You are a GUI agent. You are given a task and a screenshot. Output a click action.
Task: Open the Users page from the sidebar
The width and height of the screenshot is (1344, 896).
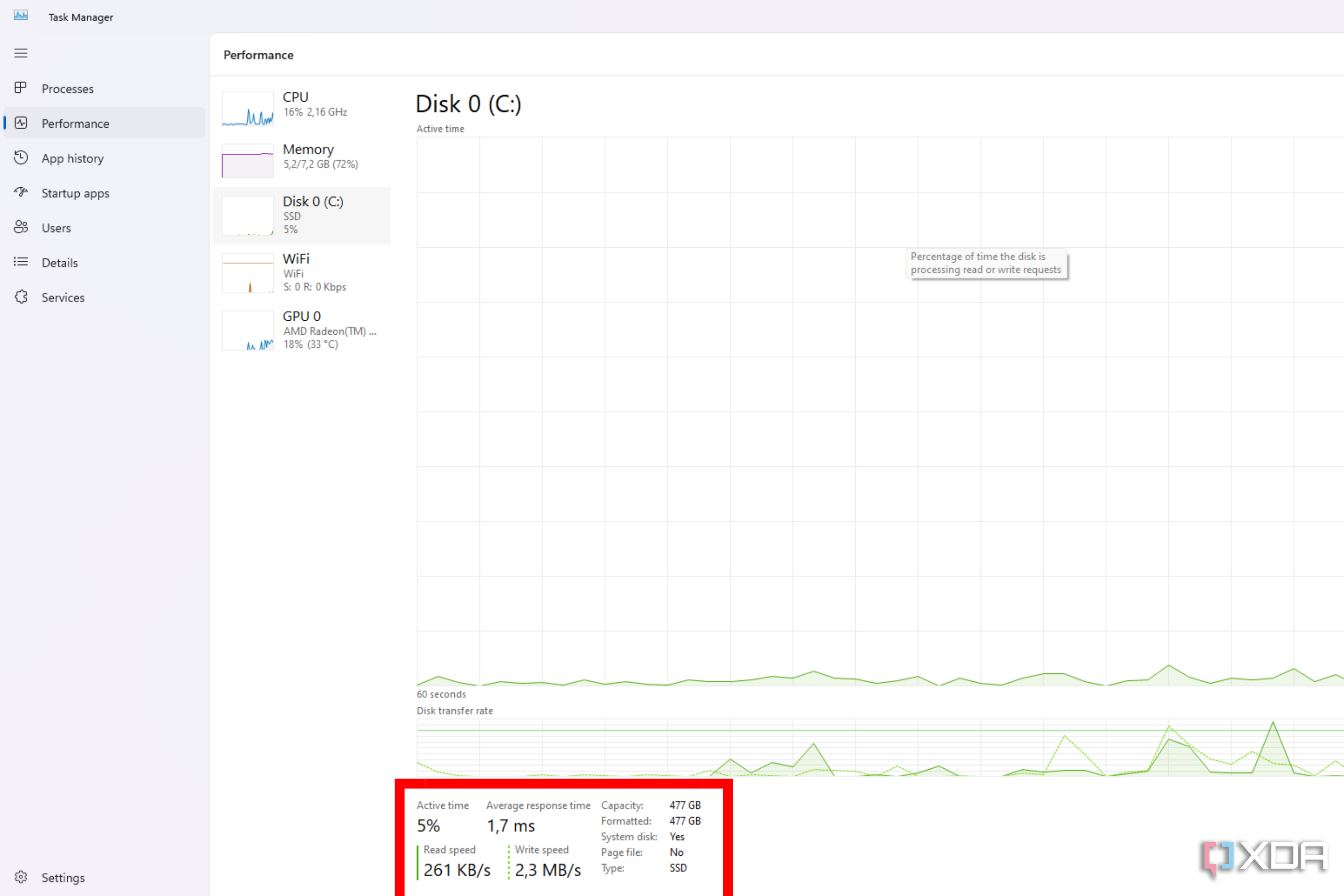tap(56, 228)
